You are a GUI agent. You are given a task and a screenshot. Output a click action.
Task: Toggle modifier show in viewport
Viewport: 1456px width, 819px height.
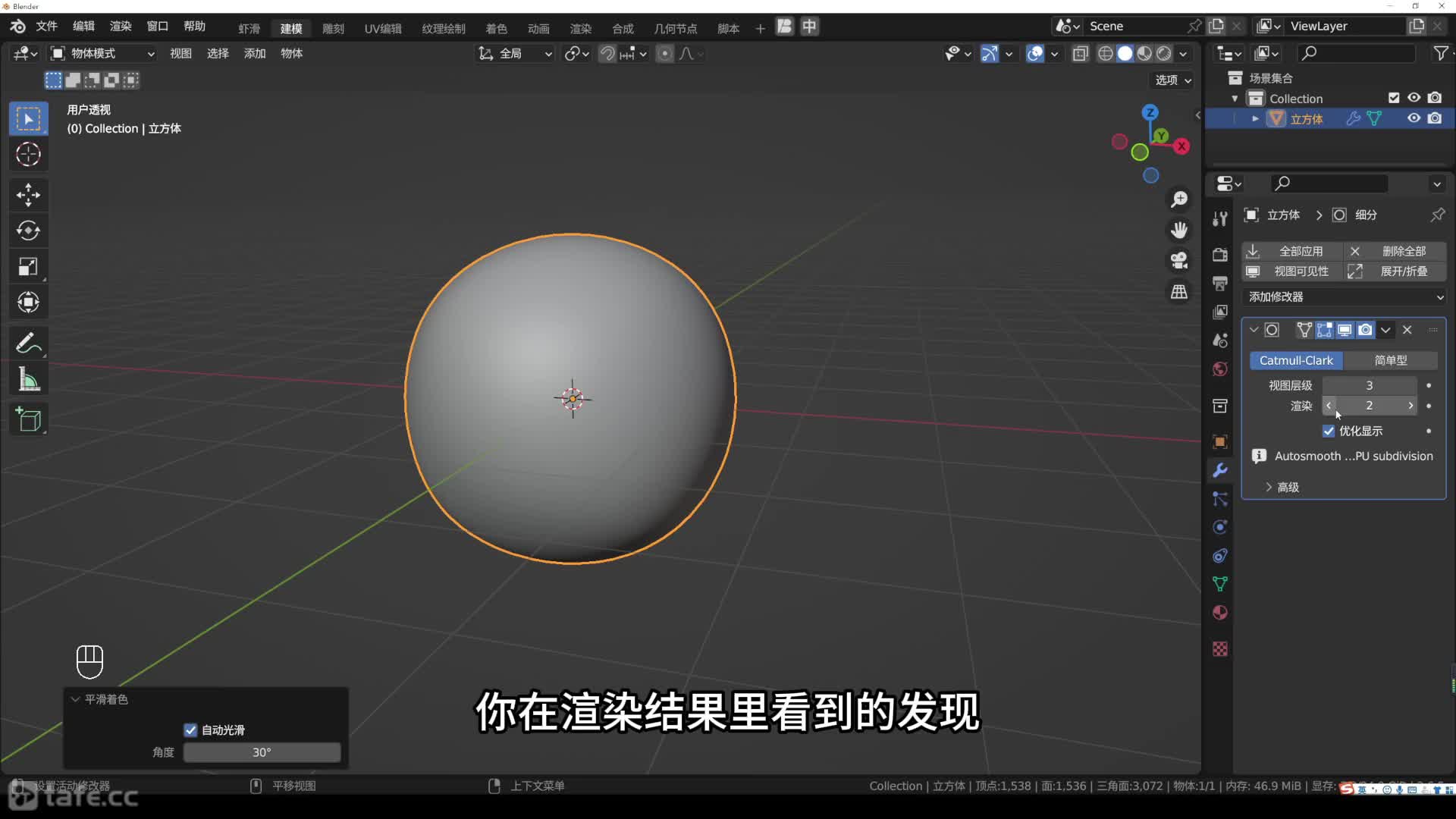click(x=1345, y=330)
